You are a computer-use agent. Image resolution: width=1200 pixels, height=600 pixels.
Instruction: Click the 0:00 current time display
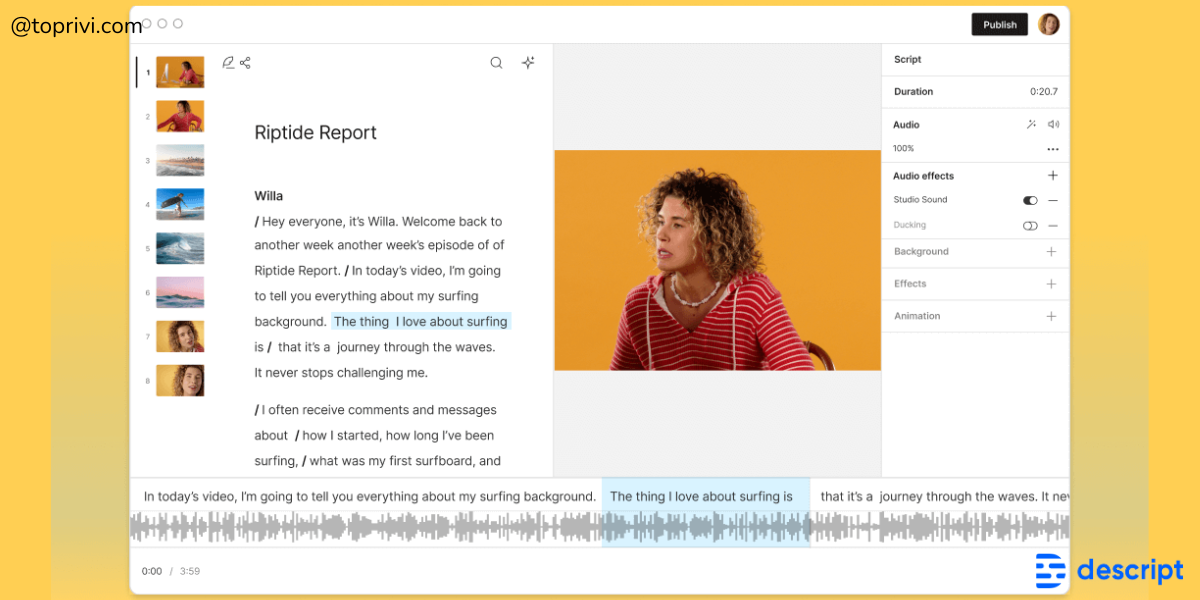[x=152, y=572]
